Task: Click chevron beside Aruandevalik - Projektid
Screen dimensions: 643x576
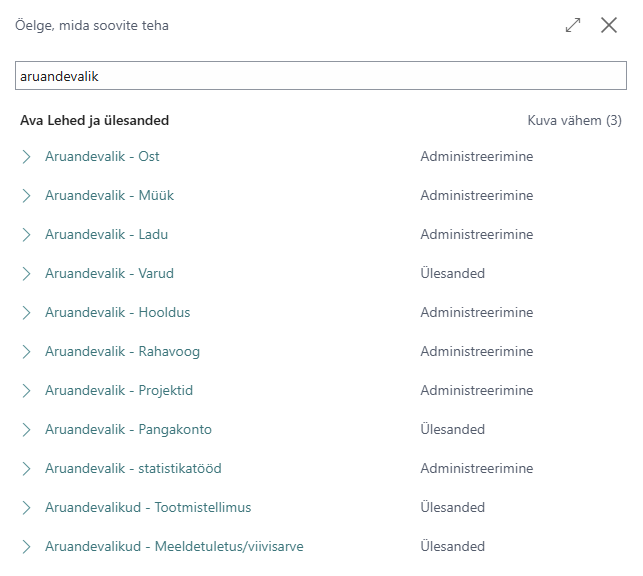Action: (26, 391)
